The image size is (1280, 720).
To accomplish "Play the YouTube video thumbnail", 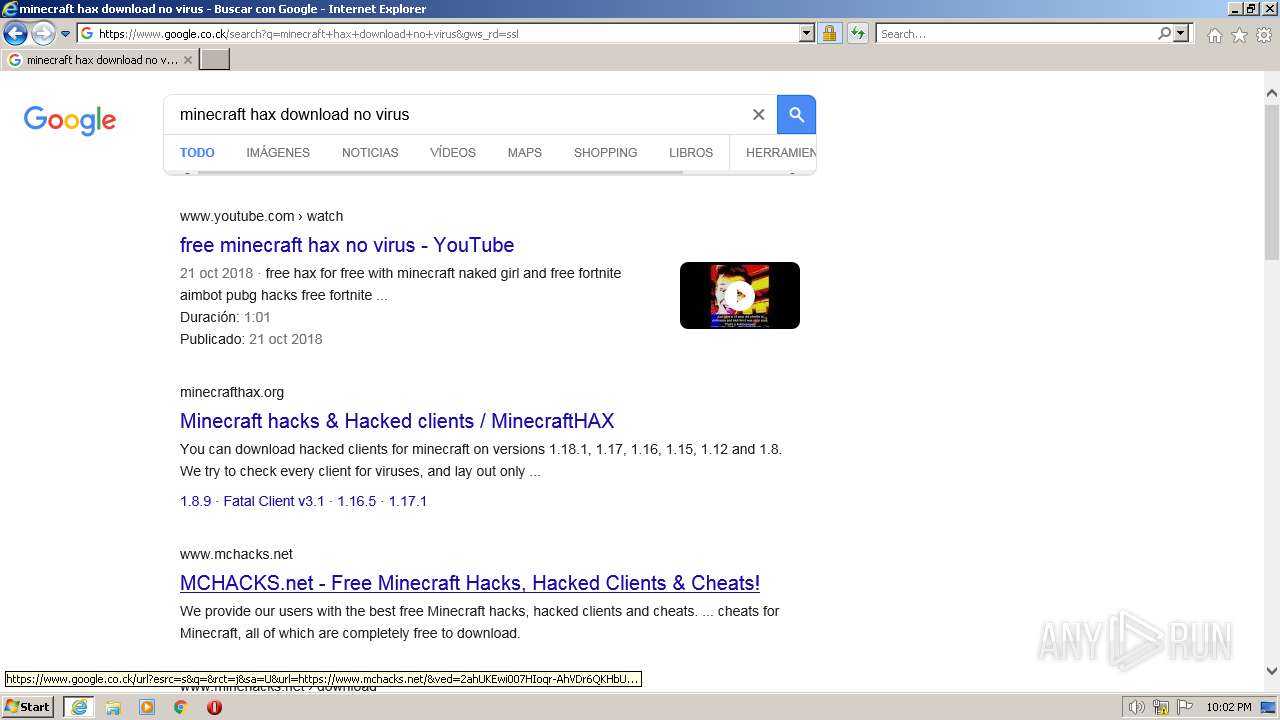I will (x=740, y=295).
